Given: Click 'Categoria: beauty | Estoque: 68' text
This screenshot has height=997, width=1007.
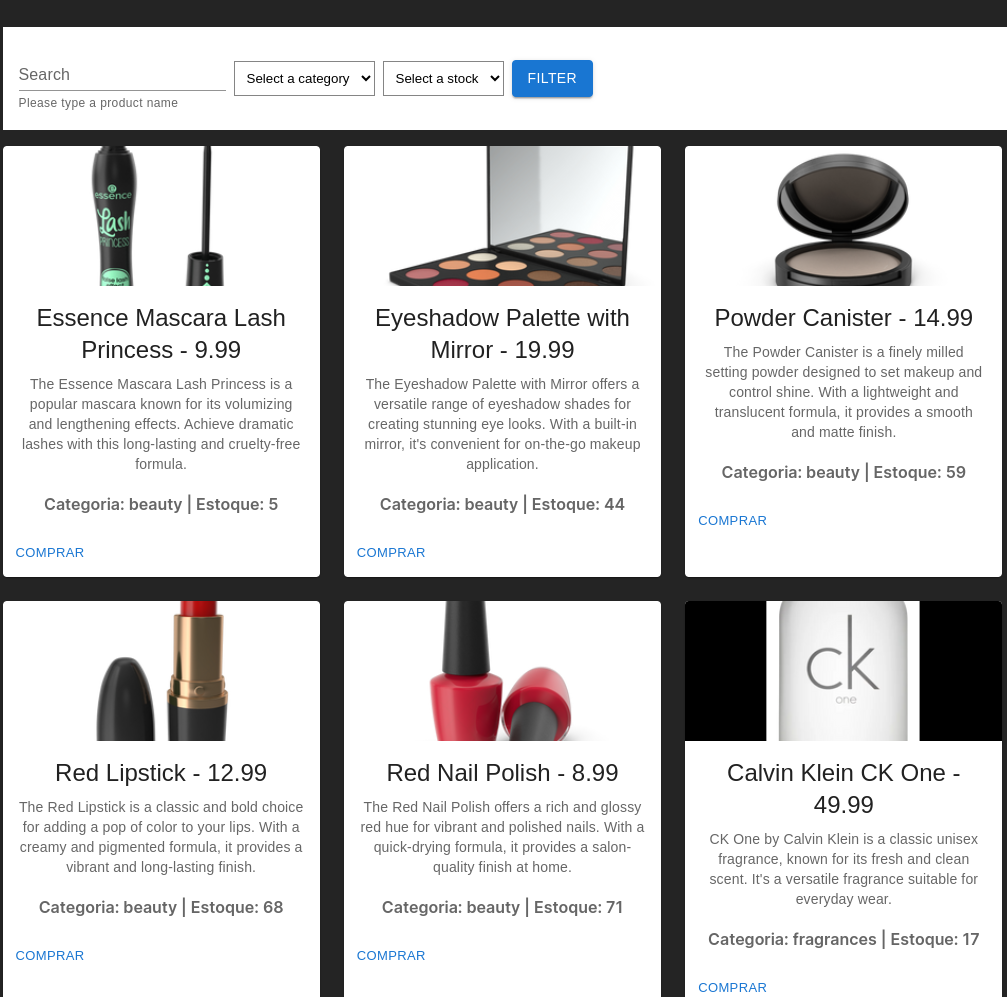Looking at the screenshot, I should [x=161, y=907].
